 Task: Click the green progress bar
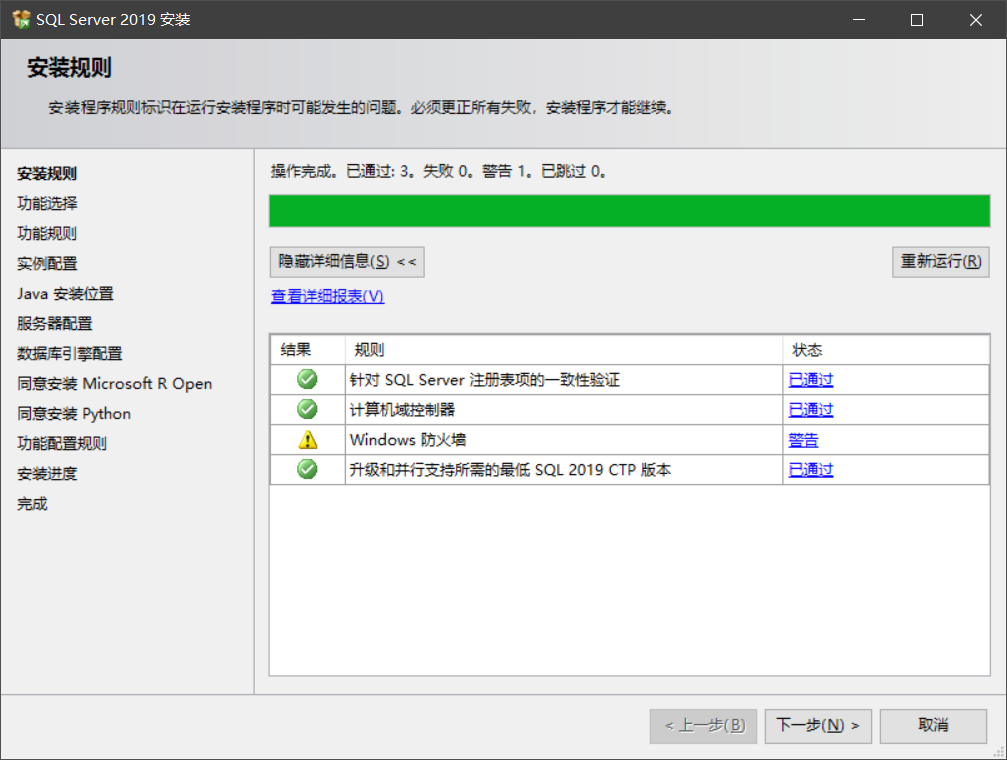(x=629, y=211)
